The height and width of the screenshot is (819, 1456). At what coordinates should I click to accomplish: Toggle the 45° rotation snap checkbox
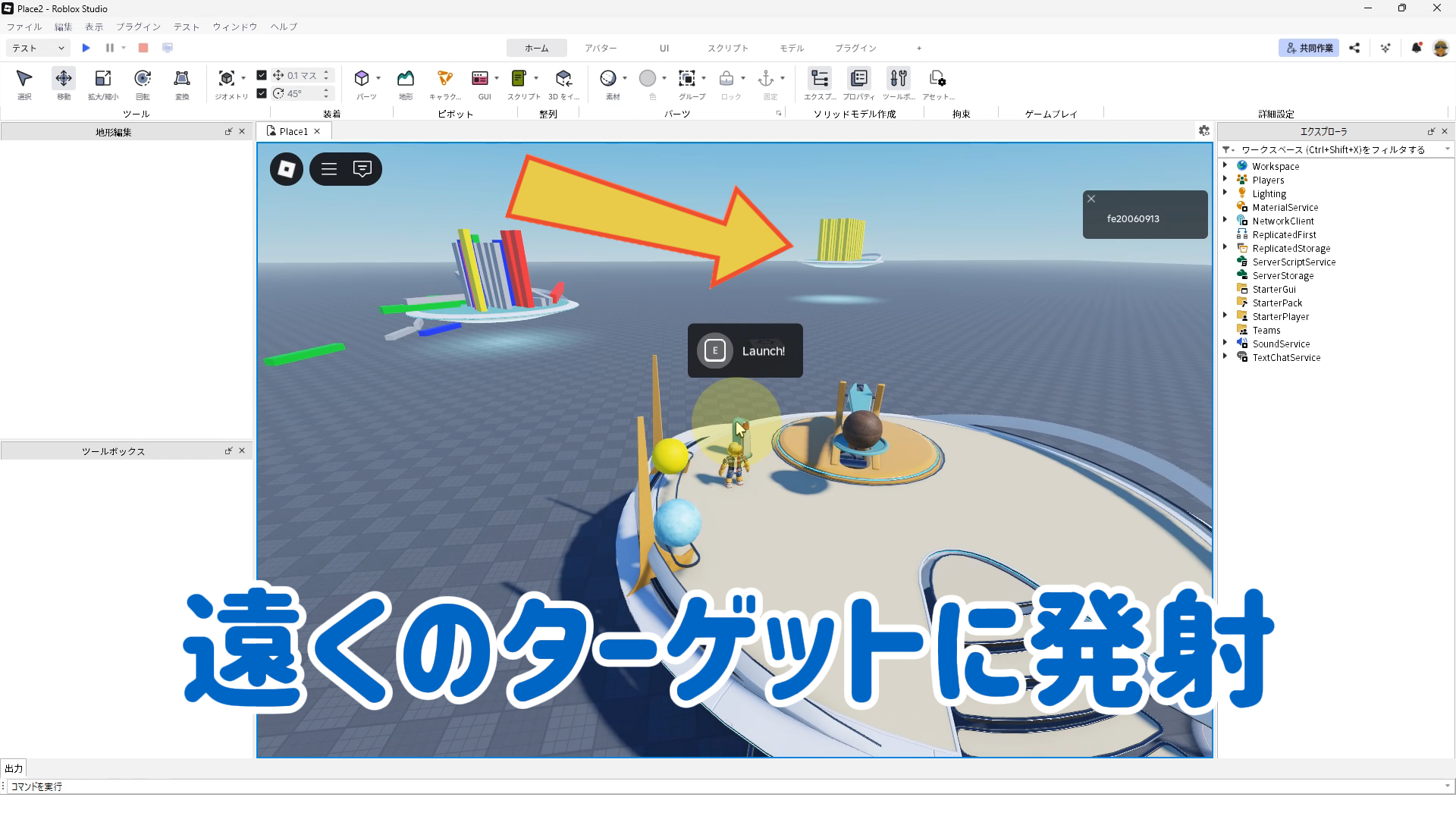point(262,93)
